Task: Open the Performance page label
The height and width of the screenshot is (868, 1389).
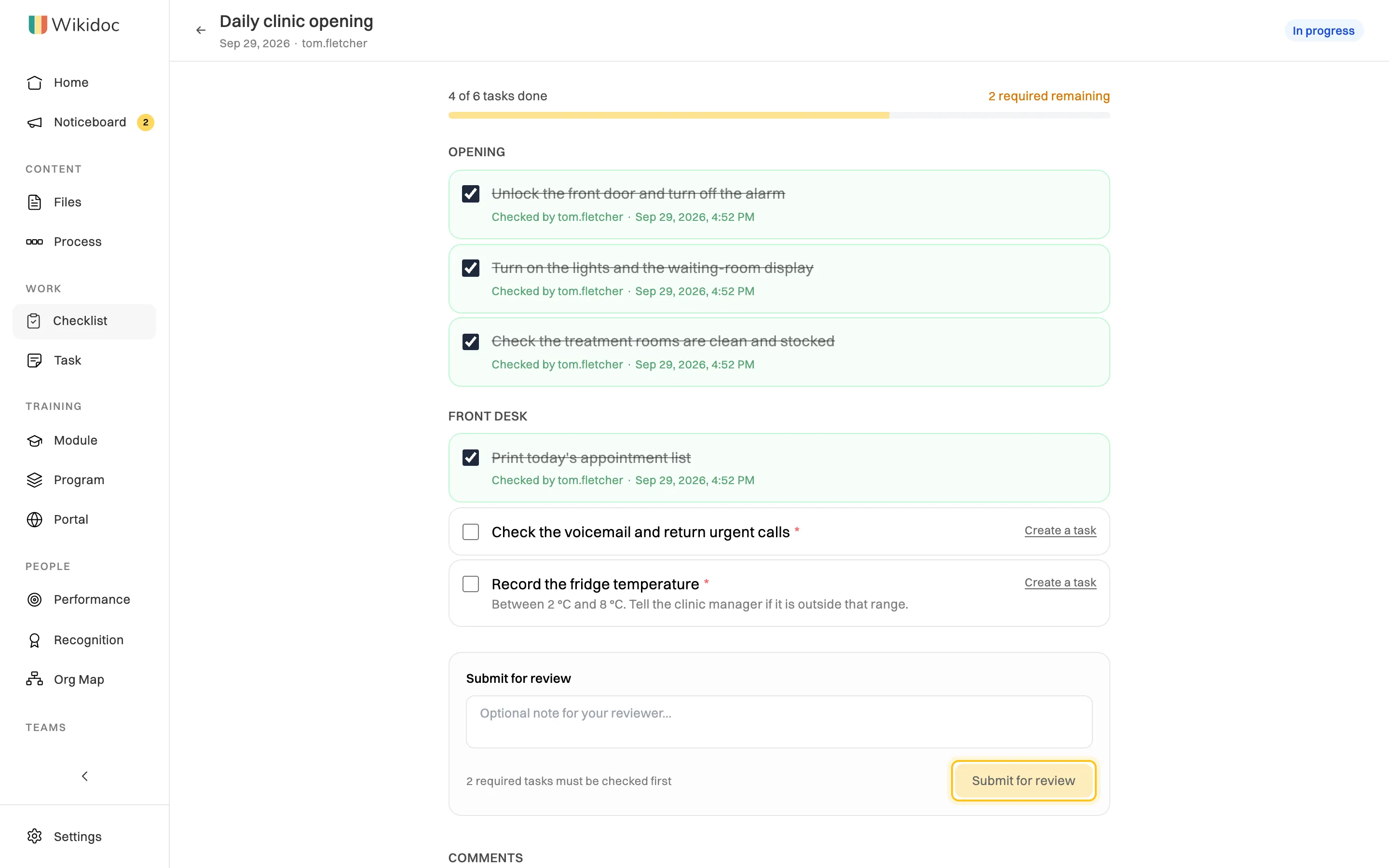Action: coord(92,599)
